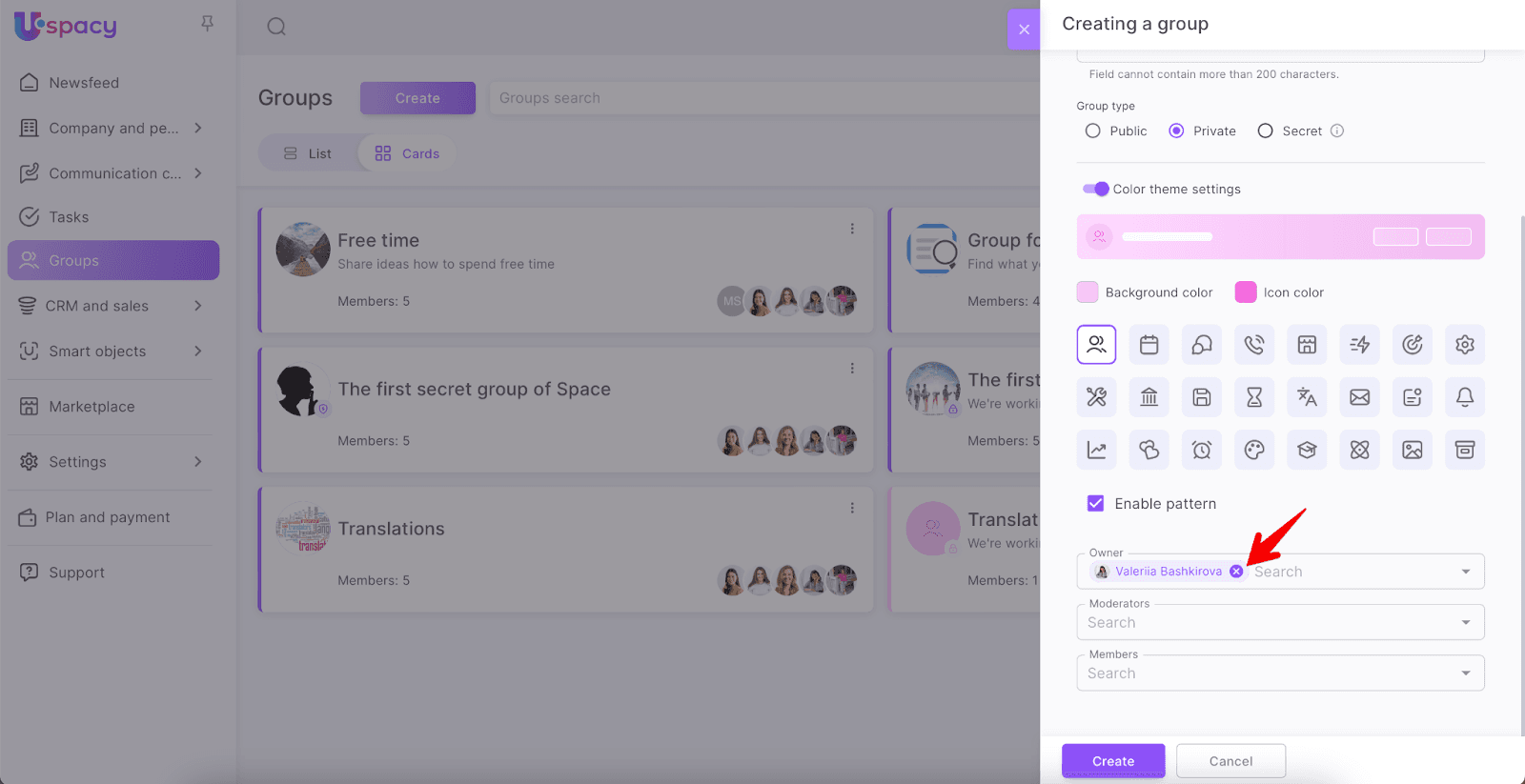Expand the Settings submenu chevron
1525x784 pixels.
pyautogui.click(x=198, y=461)
